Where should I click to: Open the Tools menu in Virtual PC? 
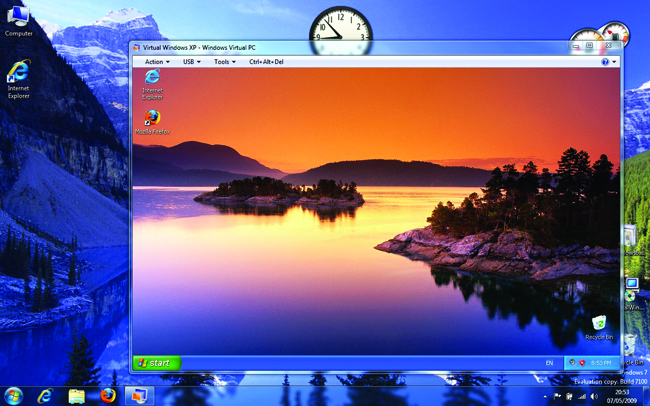tap(225, 62)
